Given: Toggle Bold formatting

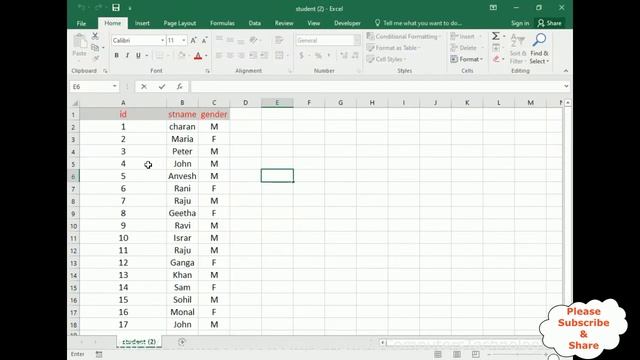Looking at the screenshot, I should [x=116, y=56].
